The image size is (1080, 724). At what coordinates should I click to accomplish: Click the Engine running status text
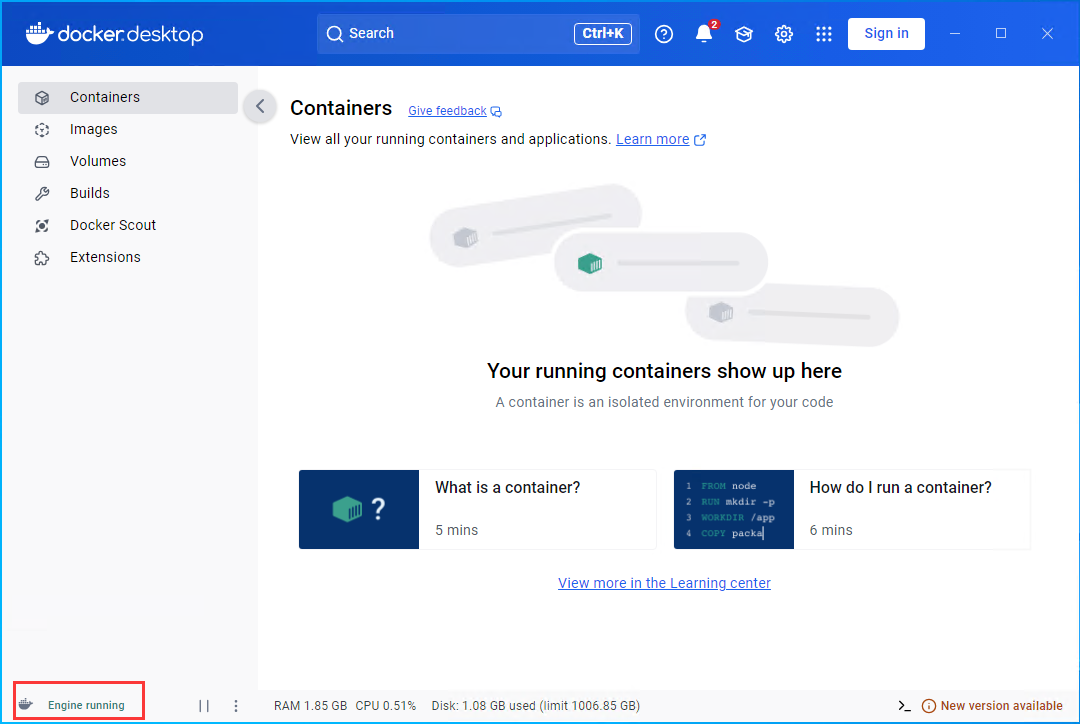pyautogui.click(x=86, y=705)
